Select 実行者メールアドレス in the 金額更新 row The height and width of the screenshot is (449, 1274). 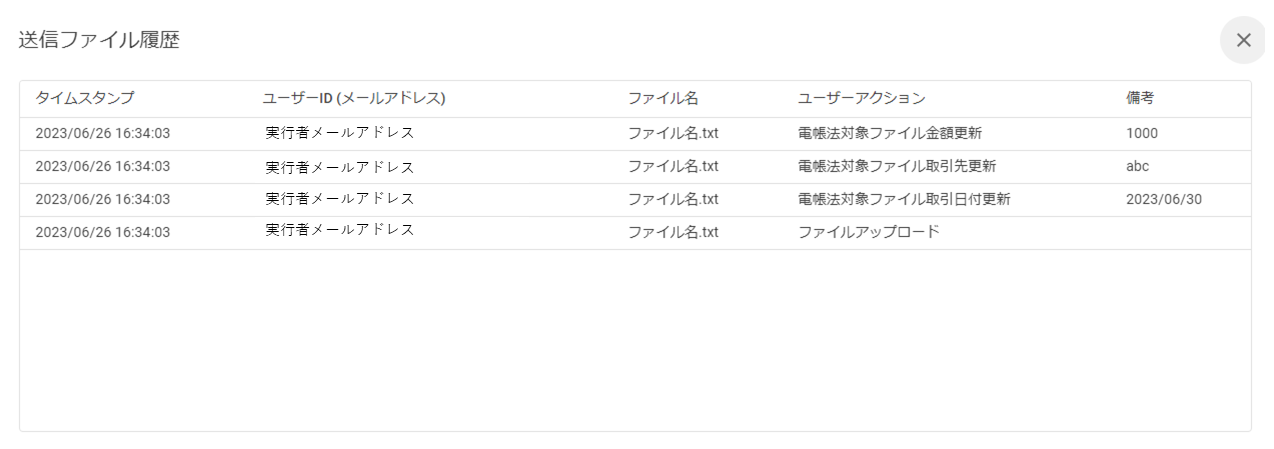340,133
